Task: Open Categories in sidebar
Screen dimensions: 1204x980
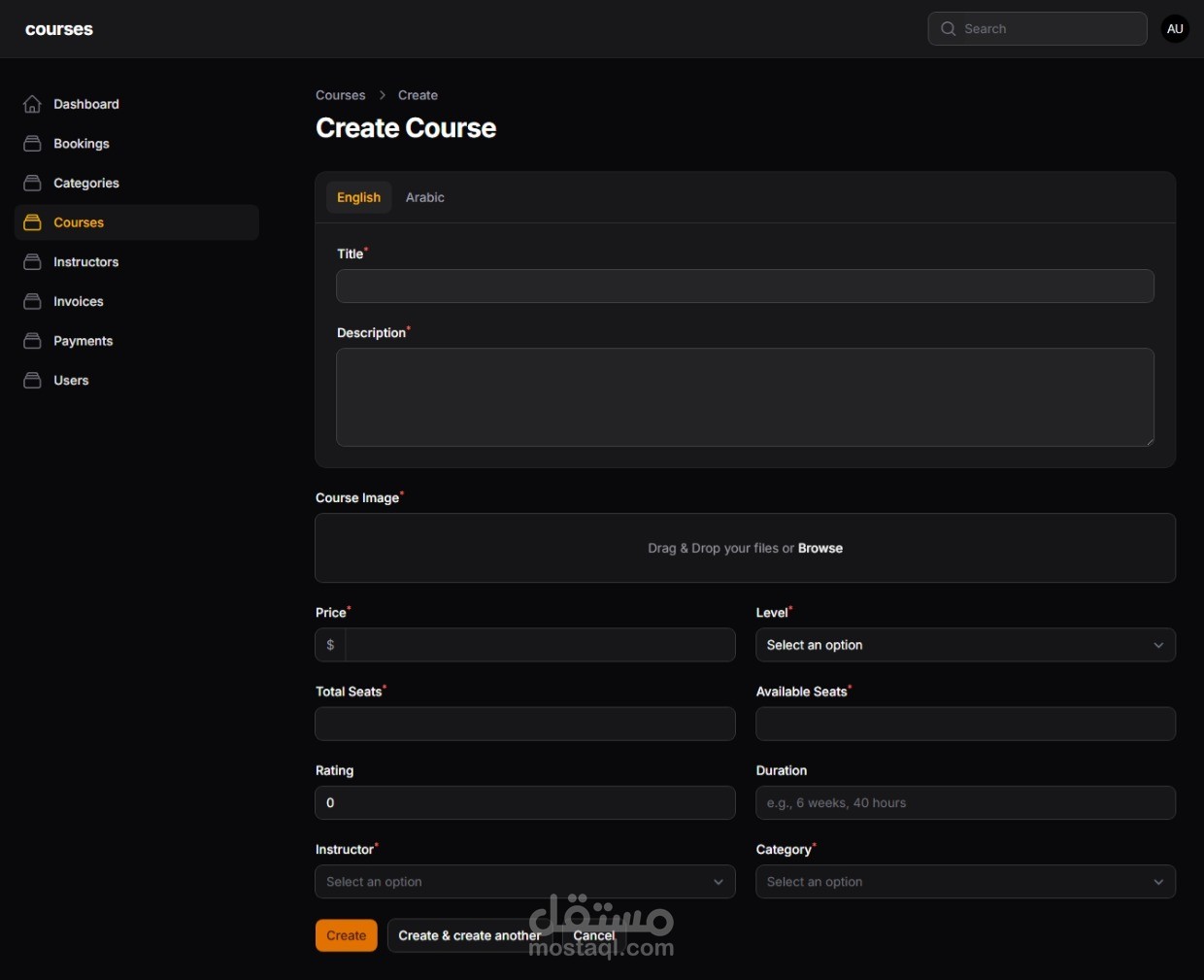Action: pyautogui.click(x=137, y=183)
